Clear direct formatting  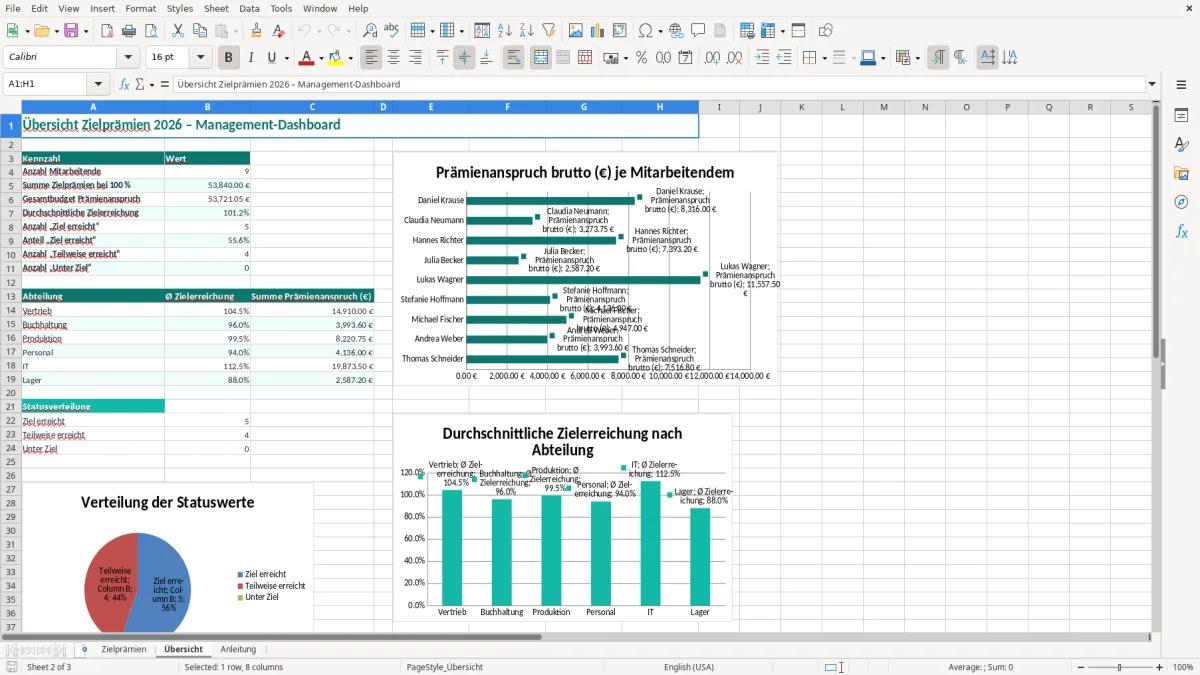pyautogui.click(x=278, y=31)
